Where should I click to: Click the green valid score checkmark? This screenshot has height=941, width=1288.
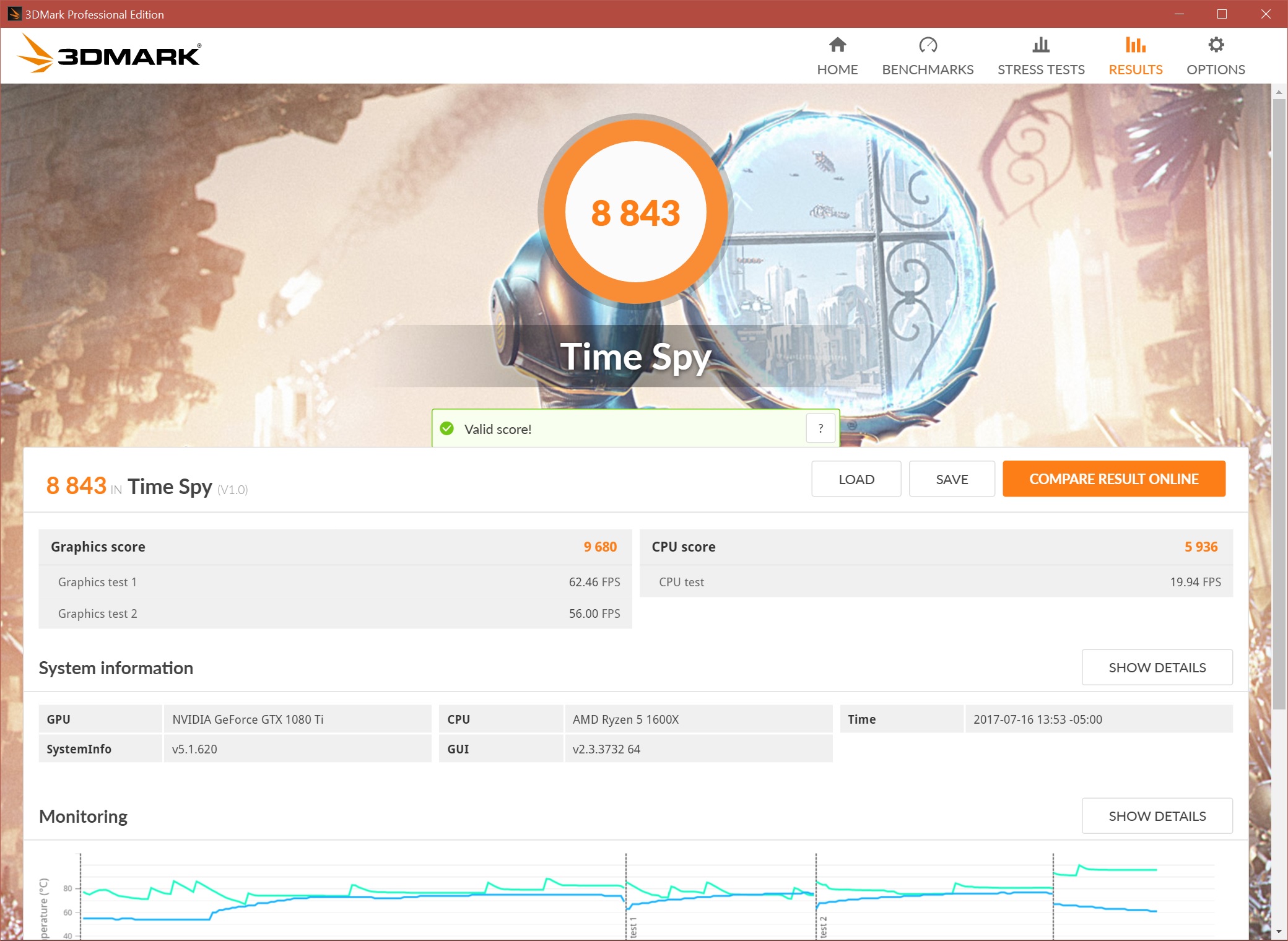tap(447, 428)
